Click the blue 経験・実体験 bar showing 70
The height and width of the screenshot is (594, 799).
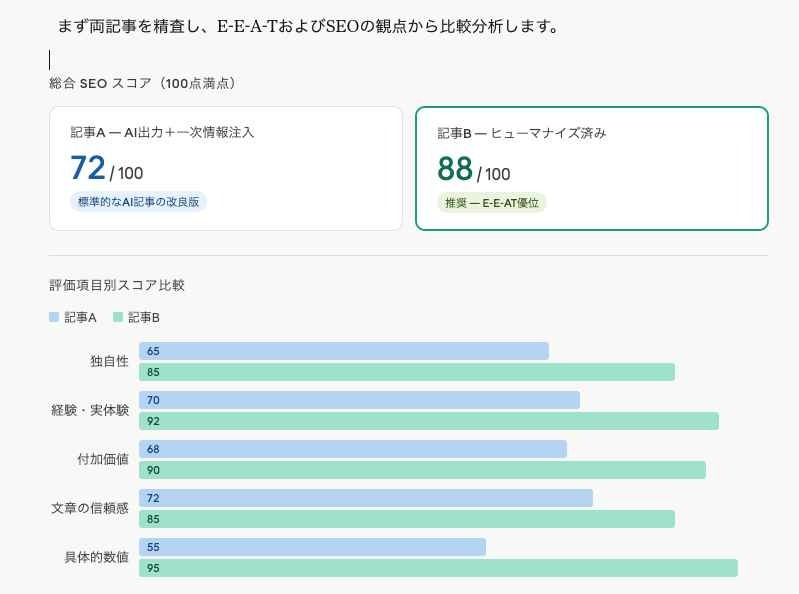click(359, 400)
